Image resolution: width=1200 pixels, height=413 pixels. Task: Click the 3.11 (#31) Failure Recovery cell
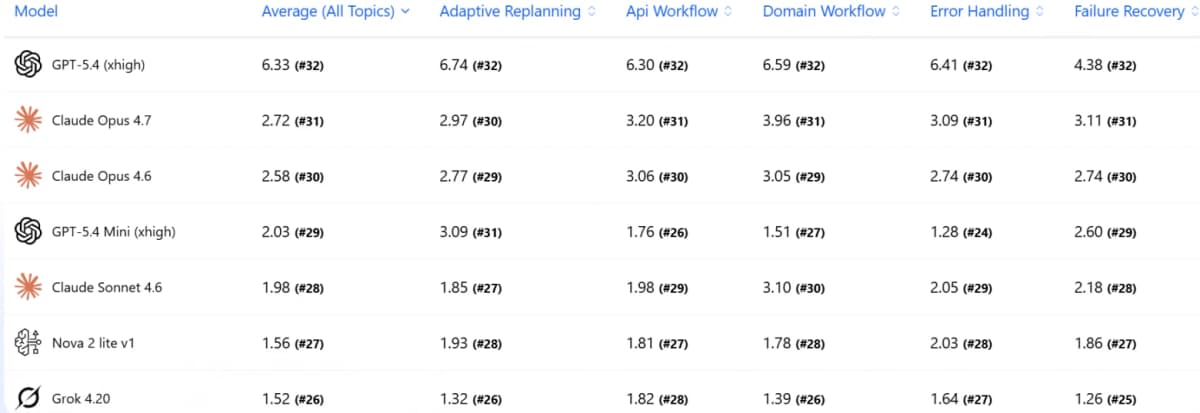tap(1105, 121)
